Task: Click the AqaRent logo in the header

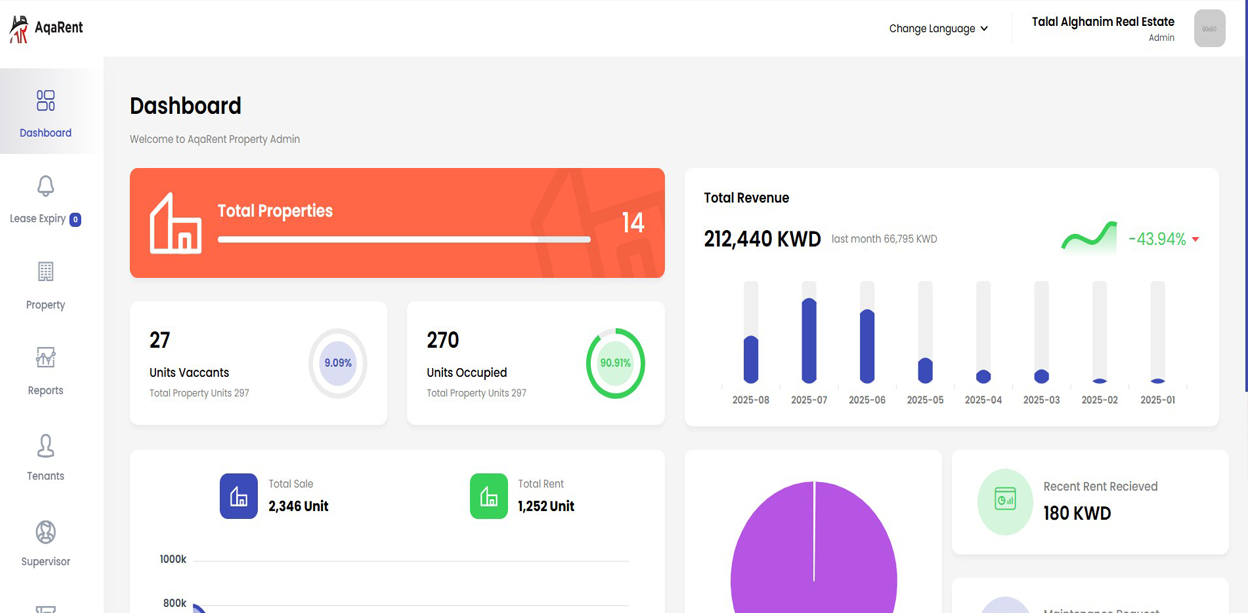Action: click(x=46, y=29)
